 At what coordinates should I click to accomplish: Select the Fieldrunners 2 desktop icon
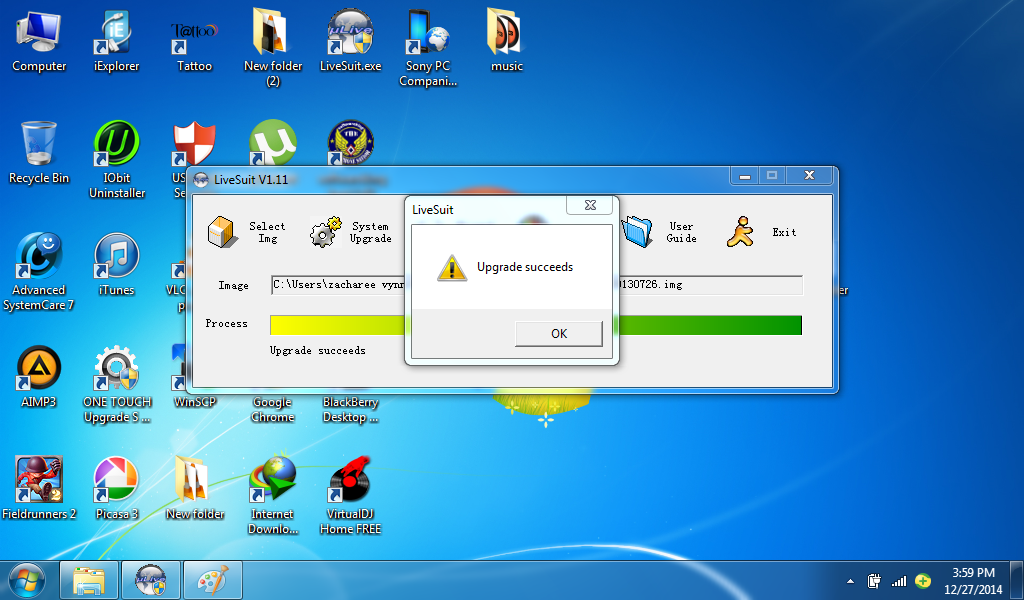pos(39,482)
